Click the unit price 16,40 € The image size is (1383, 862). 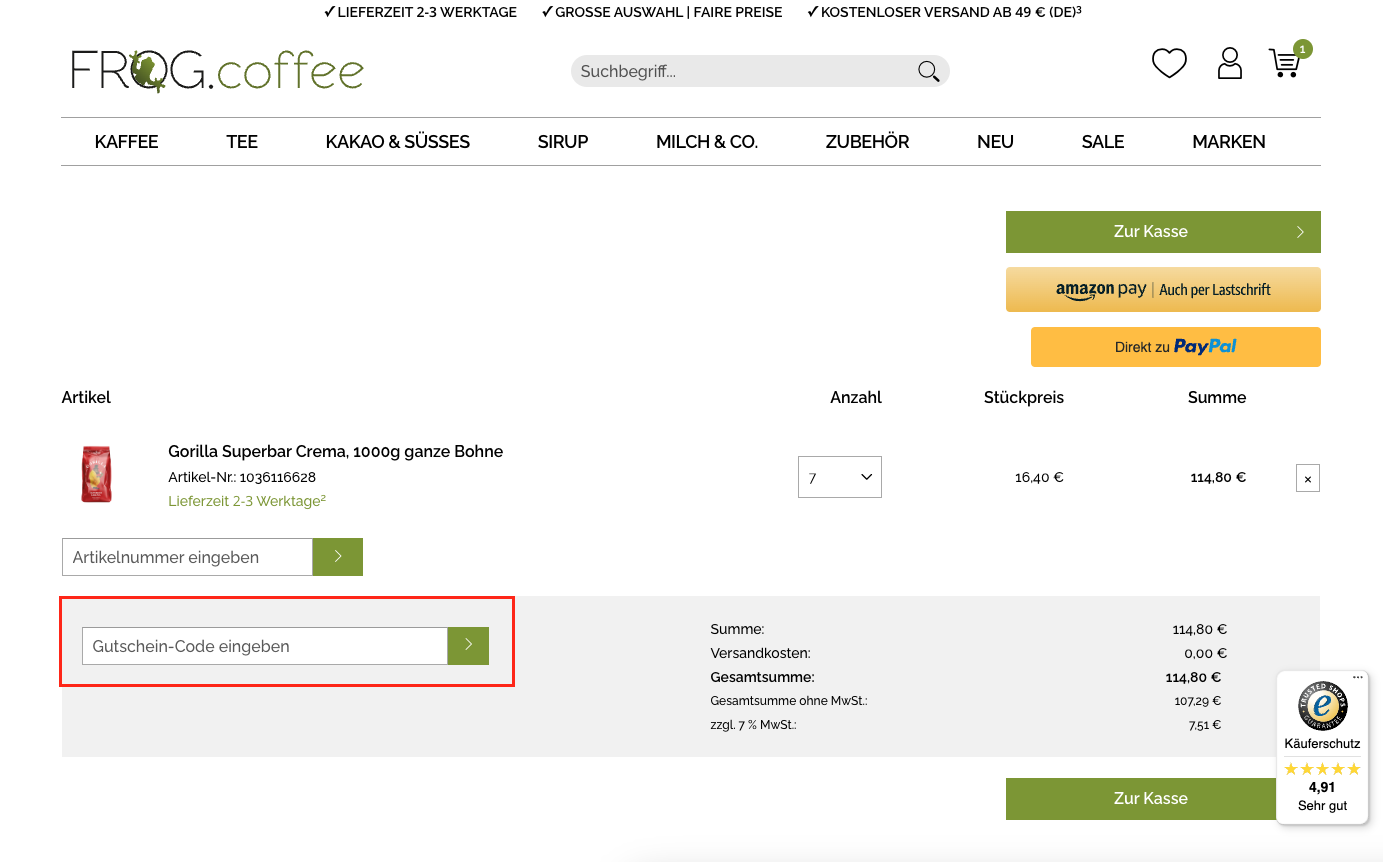coord(1039,478)
